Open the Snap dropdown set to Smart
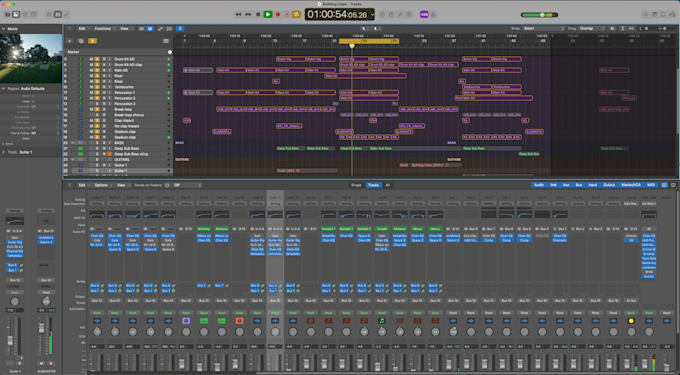This screenshot has height=375, width=680. [x=543, y=29]
